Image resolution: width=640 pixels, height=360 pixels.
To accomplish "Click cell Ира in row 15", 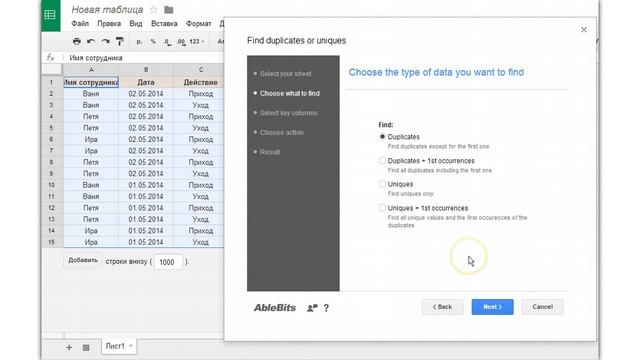I will (x=91, y=242).
